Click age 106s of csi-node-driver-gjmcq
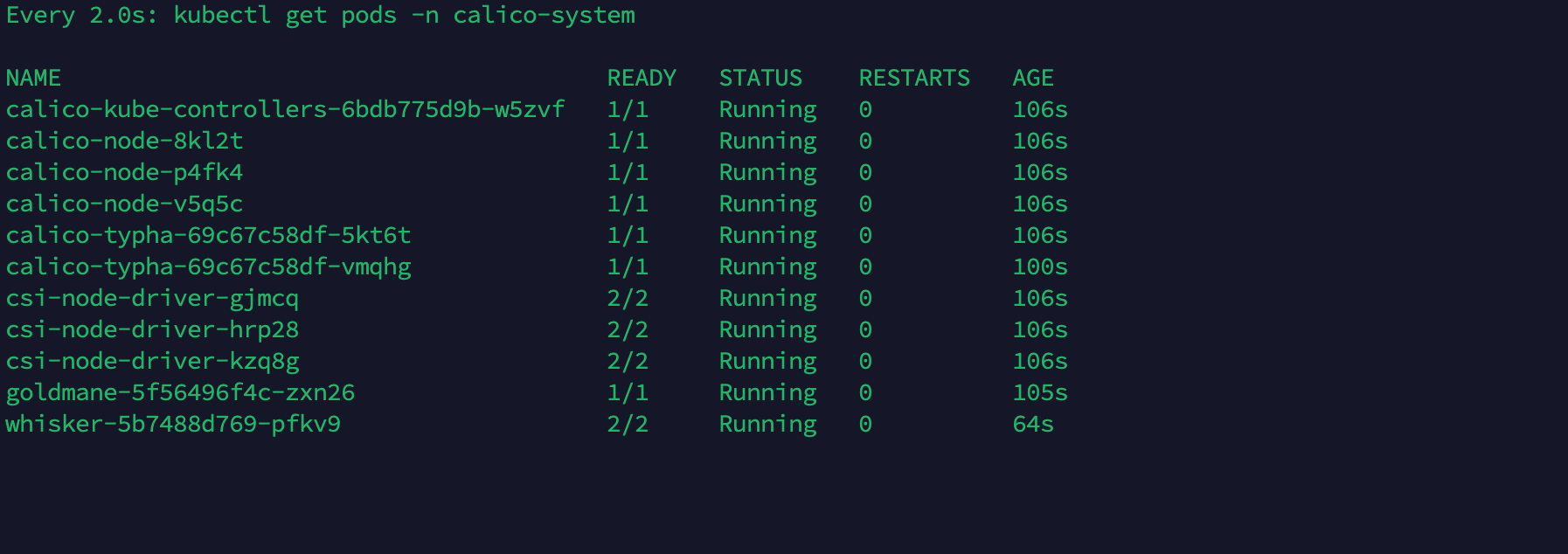This screenshot has height=554, width=1568. (x=1040, y=298)
